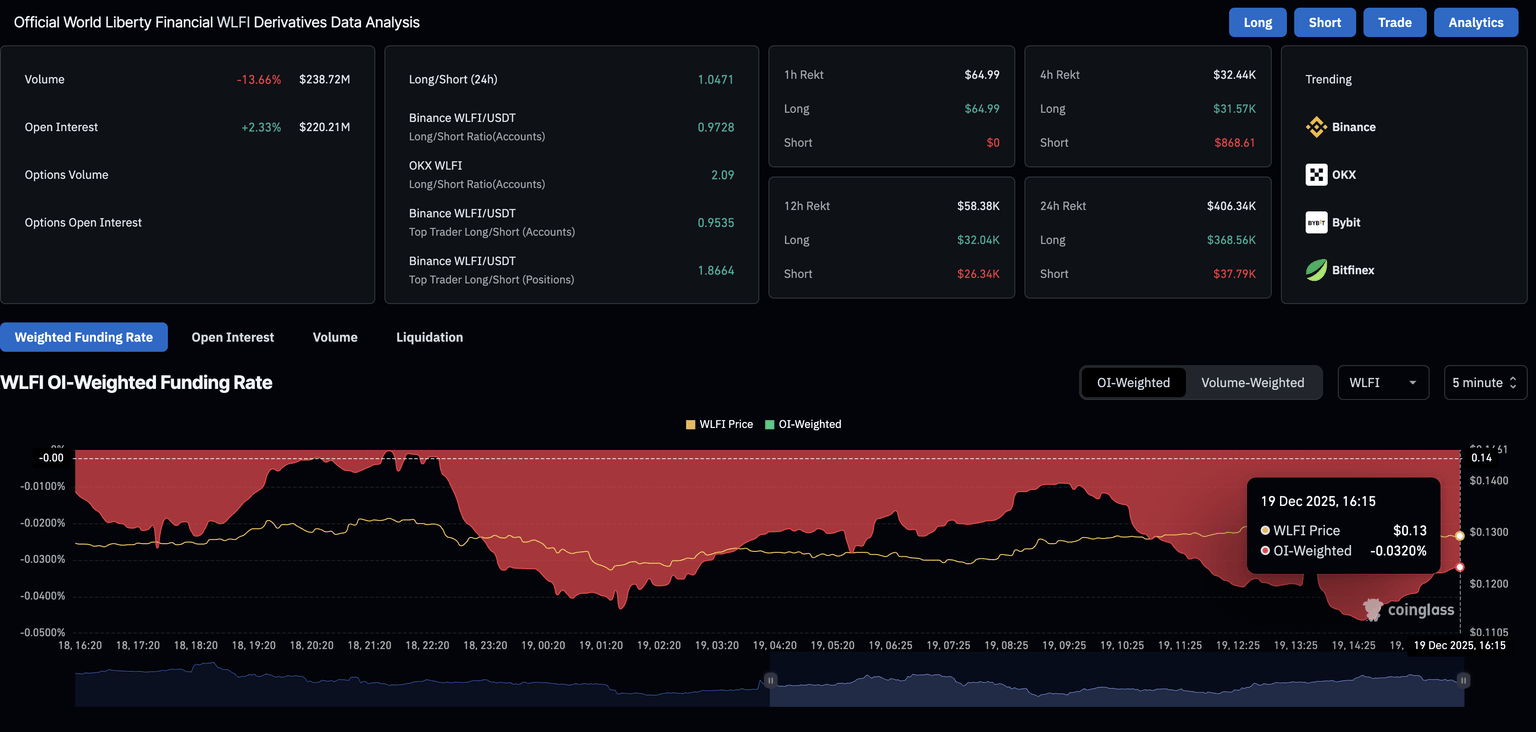Select the OI-Weighted toggle option

click(1133, 382)
